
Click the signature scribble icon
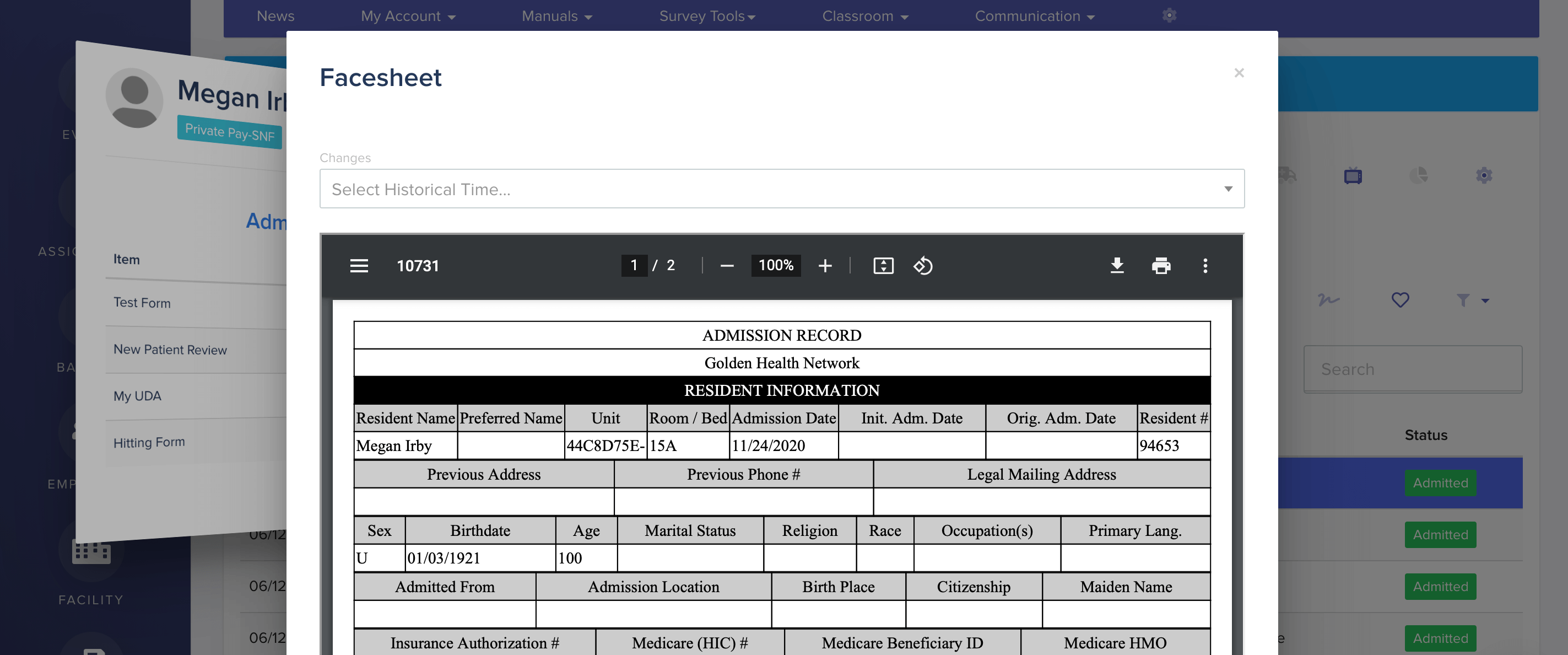[x=1329, y=300]
